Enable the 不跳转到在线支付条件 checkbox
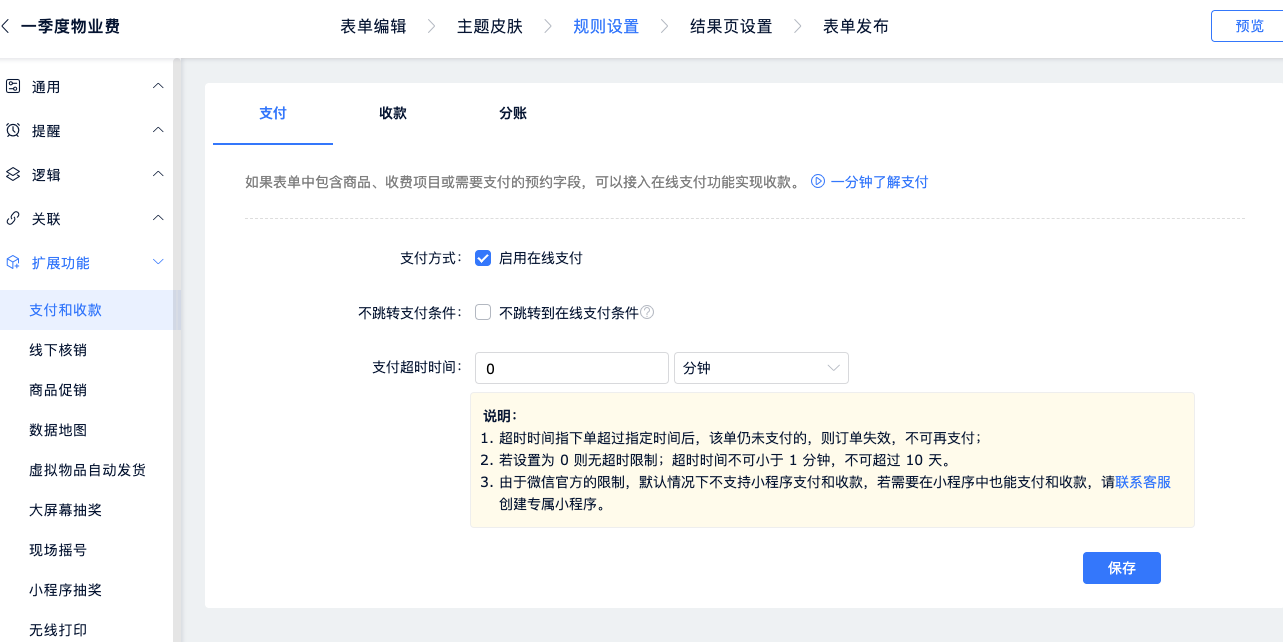The image size is (1283, 642). [483, 312]
